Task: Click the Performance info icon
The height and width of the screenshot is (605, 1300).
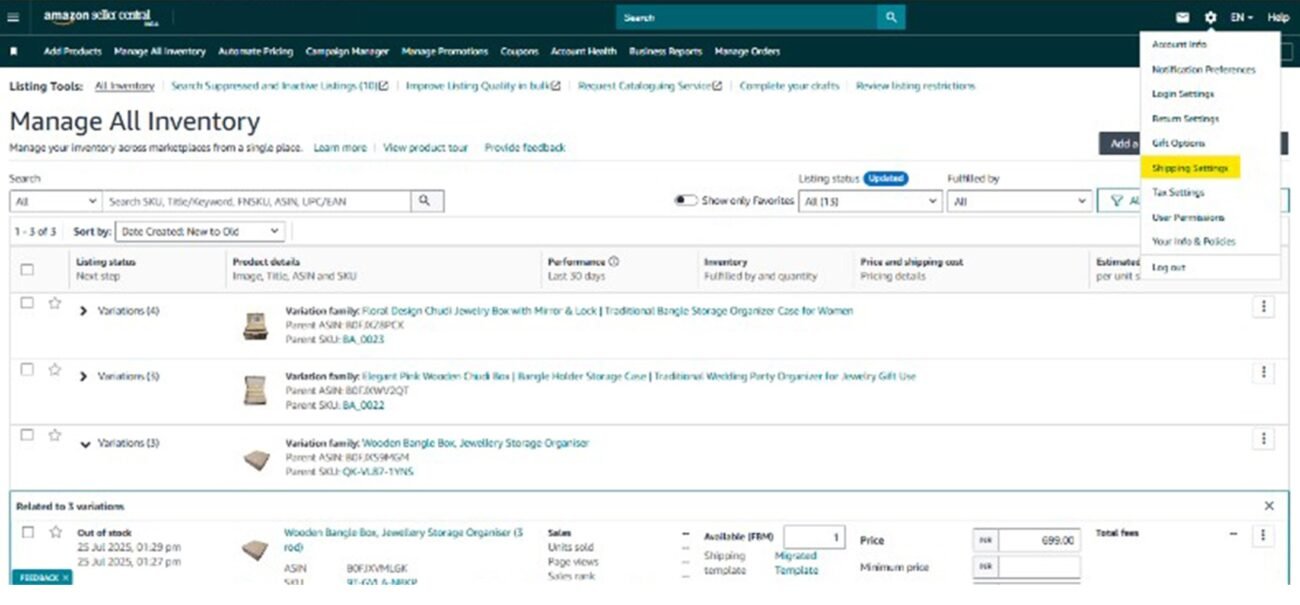Action: pos(613,262)
